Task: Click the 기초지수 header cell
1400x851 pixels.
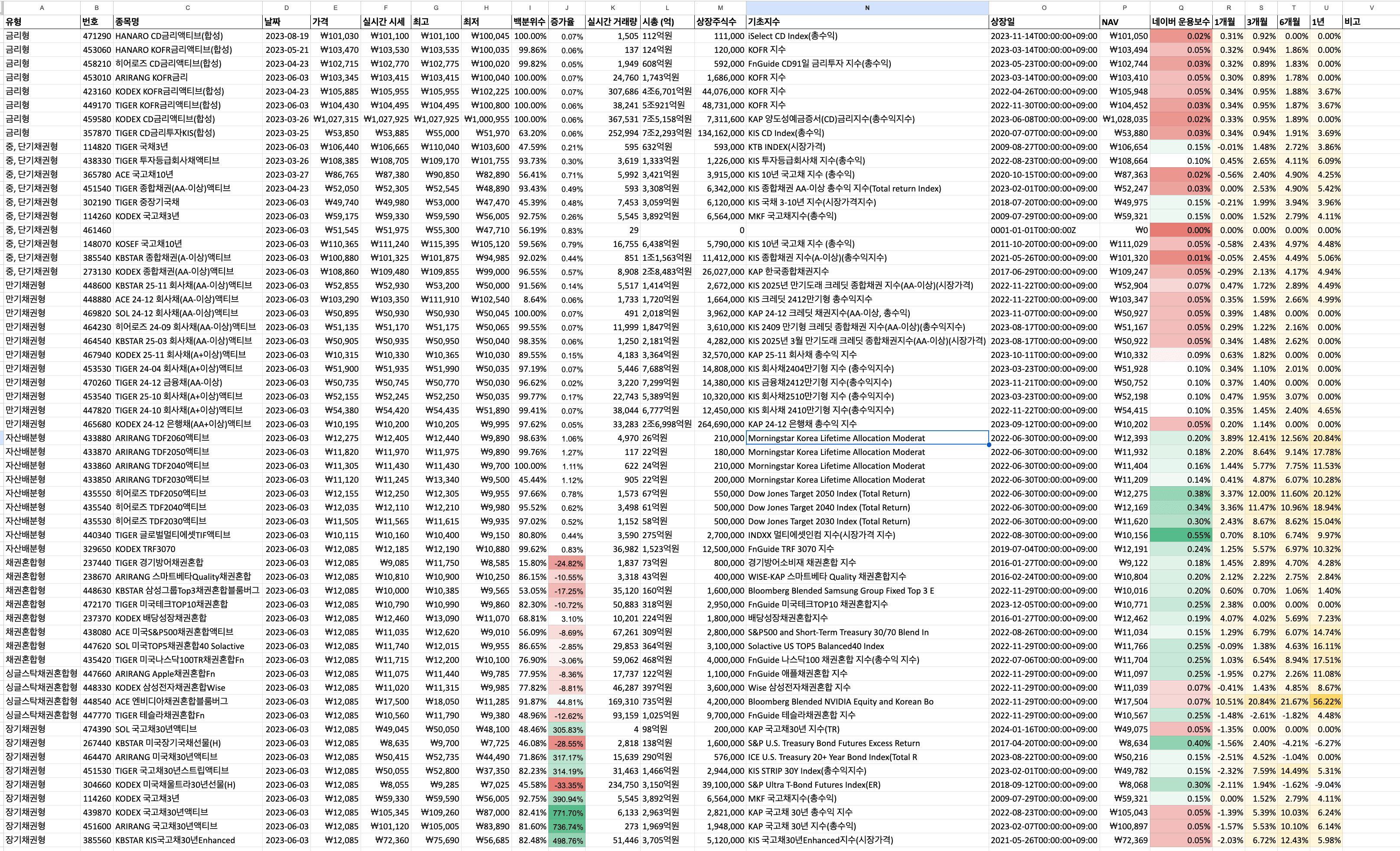Action: click(x=867, y=22)
